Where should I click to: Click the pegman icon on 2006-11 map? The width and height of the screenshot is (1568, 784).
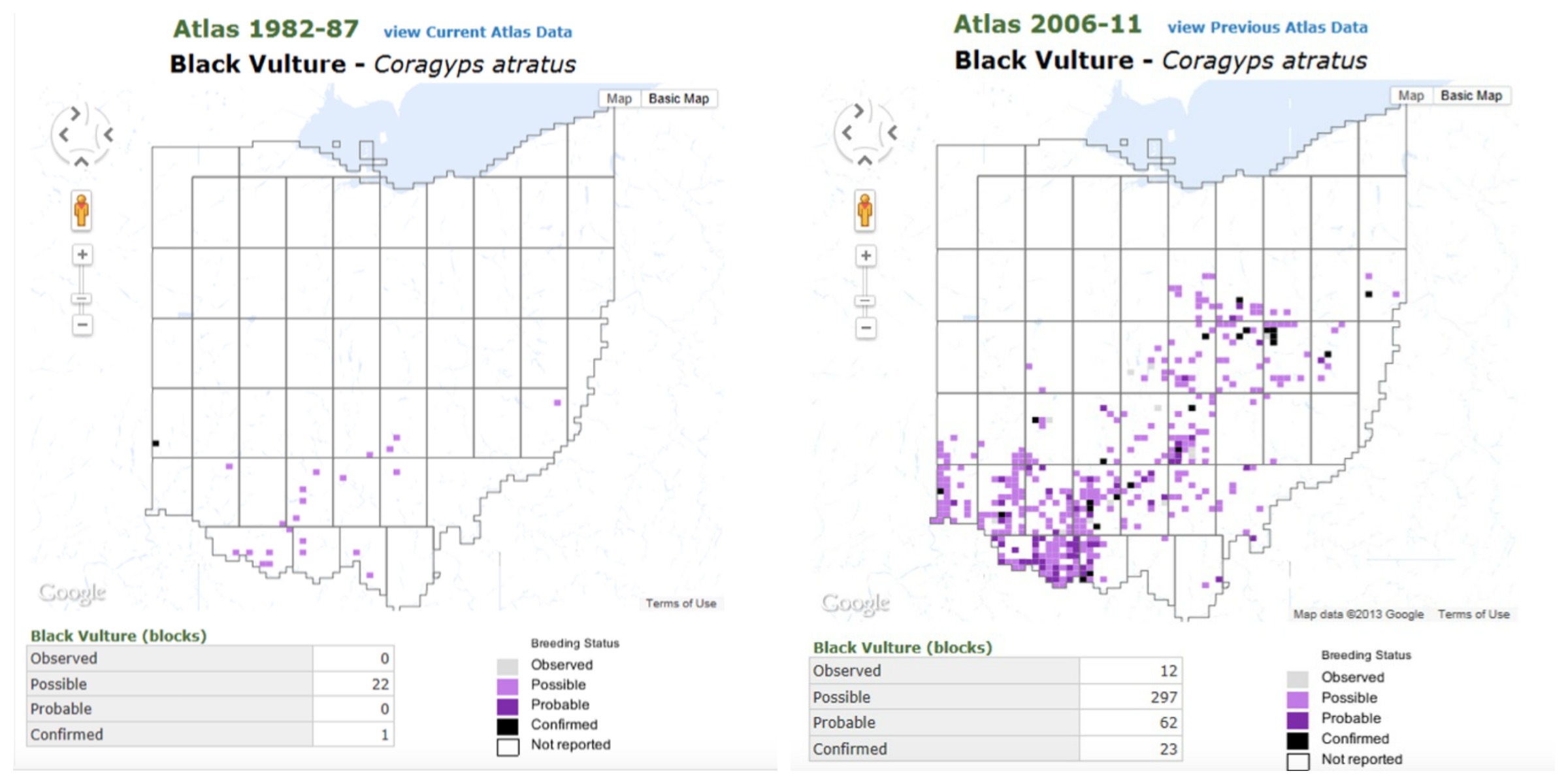tap(864, 210)
